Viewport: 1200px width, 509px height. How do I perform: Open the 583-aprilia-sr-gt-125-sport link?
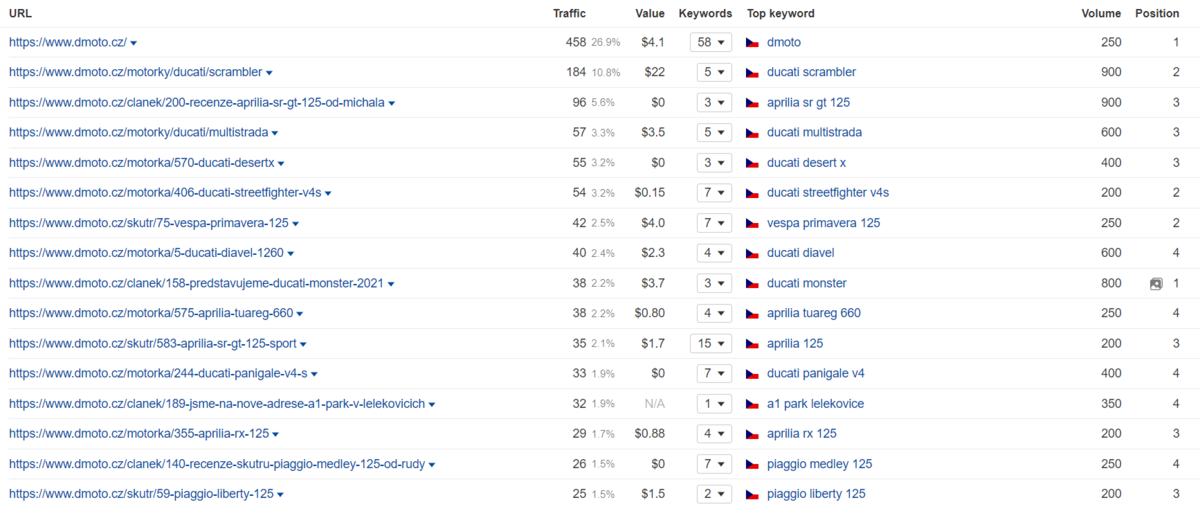coord(153,344)
